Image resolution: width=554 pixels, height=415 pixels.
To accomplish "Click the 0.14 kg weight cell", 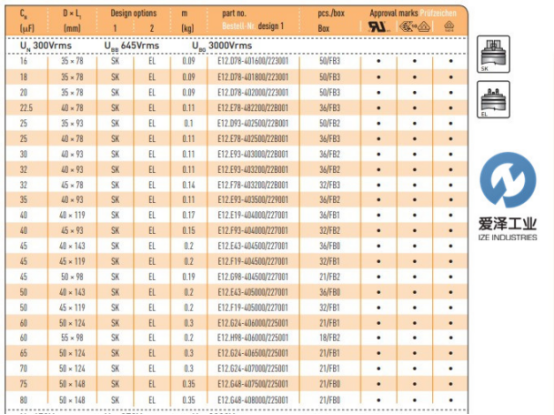I will (x=189, y=185).
